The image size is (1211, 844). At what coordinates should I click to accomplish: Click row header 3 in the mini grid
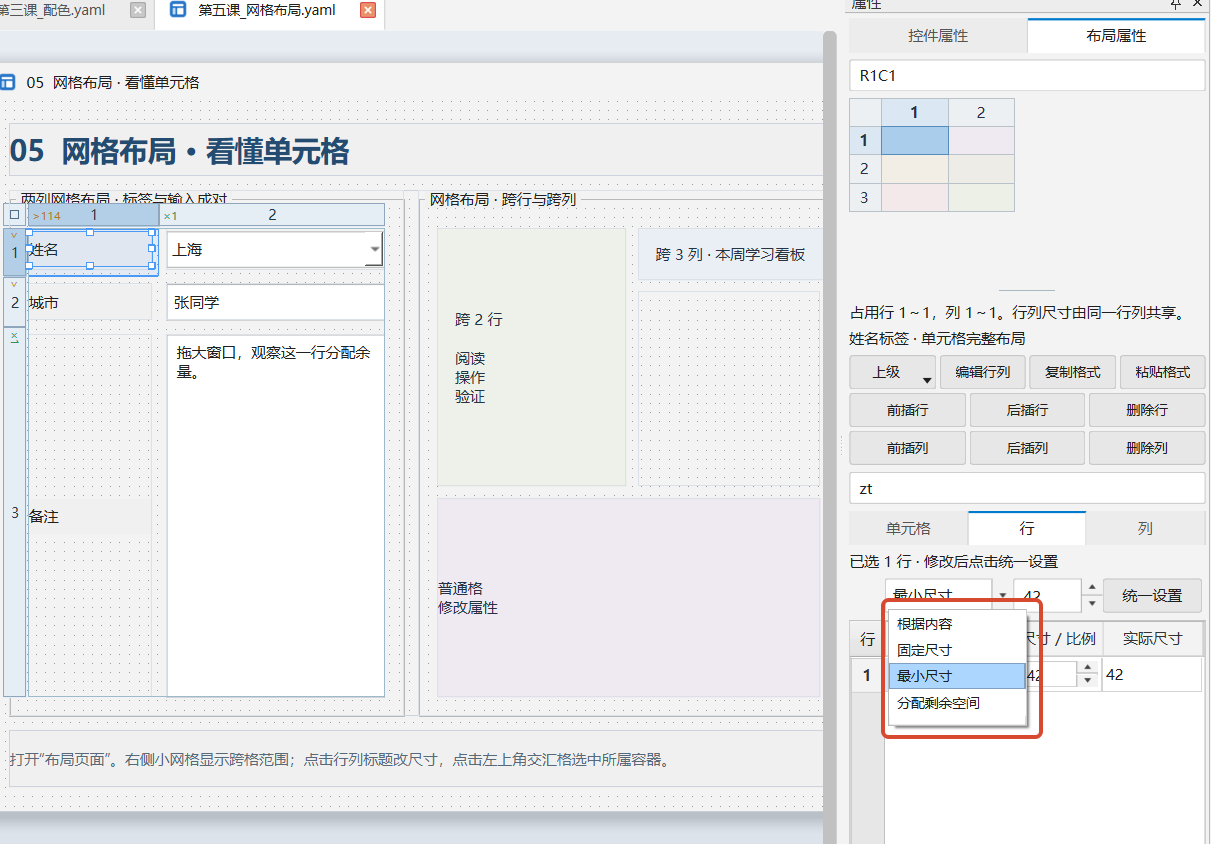864,197
